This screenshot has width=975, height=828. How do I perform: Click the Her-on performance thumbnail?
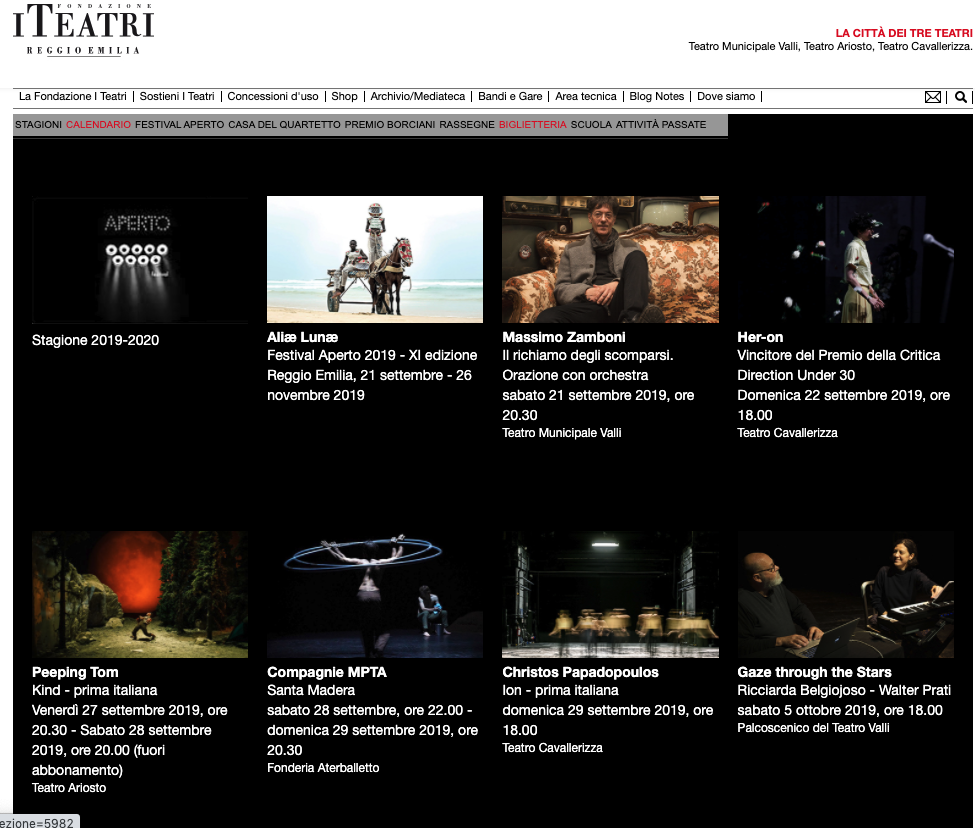tap(846, 259)
